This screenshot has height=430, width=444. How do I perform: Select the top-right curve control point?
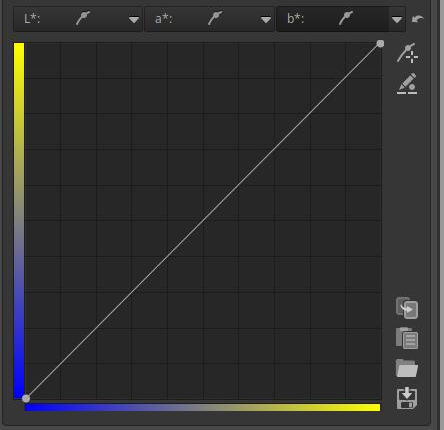click(380, 44)
